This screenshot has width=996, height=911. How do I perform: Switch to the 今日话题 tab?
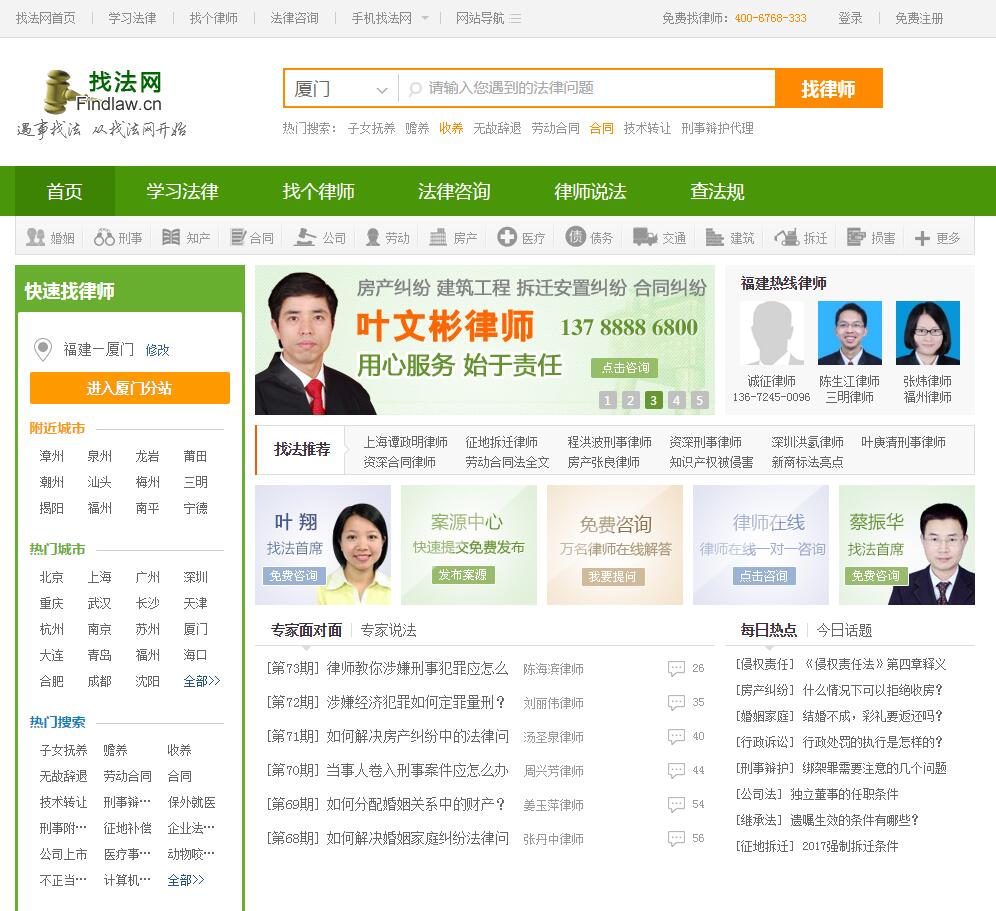pyautogui.click(x=844, y=630)
